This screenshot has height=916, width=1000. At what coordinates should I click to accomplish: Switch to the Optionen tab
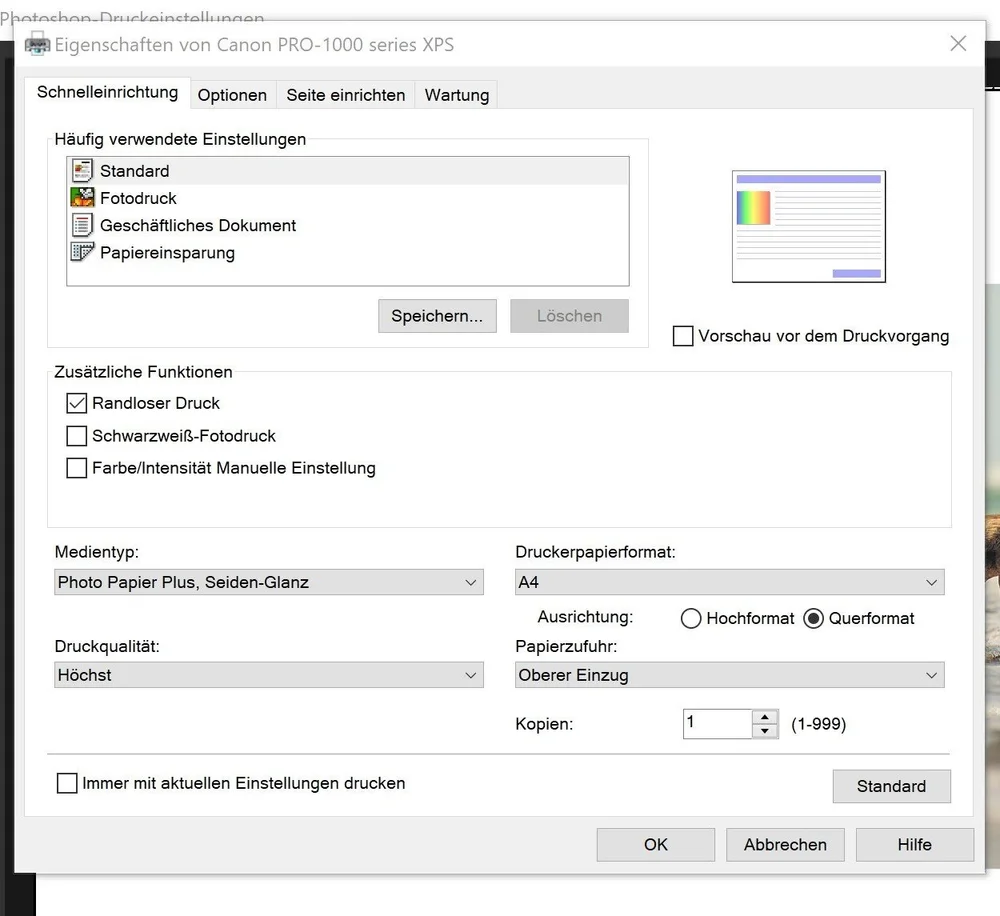pyautogui.click(x=232, y=95)
